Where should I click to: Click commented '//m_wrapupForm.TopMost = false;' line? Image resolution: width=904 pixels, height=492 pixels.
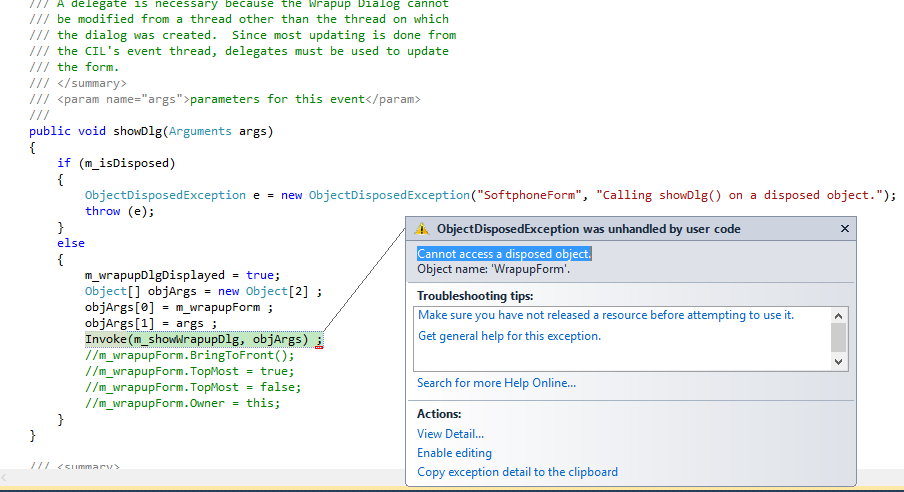193,387
